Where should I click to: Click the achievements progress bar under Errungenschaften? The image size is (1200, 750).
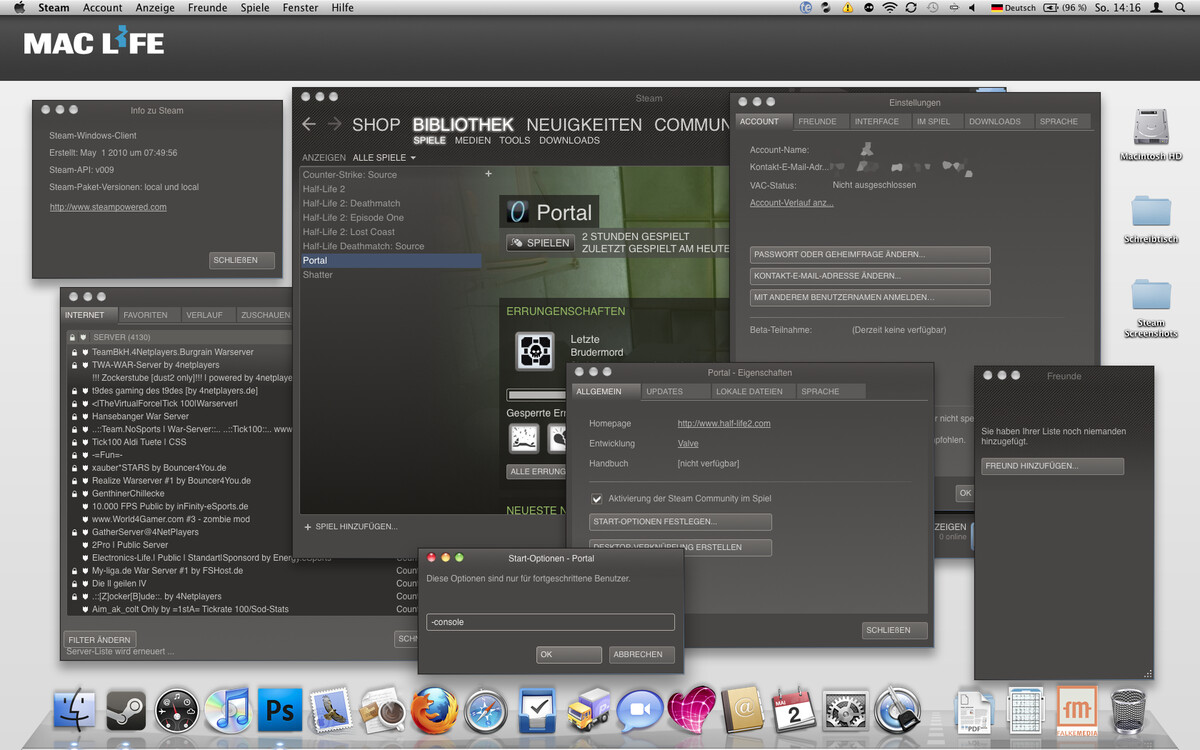pos(537,394)
